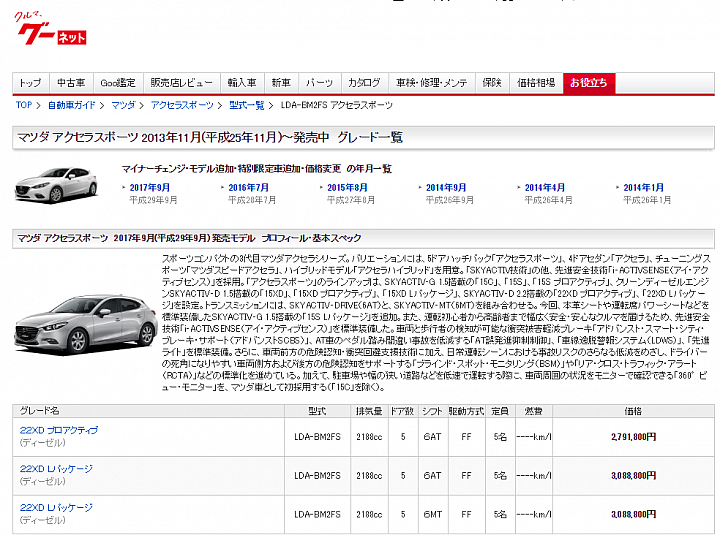Click the 平成29年9月 date text
This screenshot has height=535, width=720.
[x=153, y=200]
